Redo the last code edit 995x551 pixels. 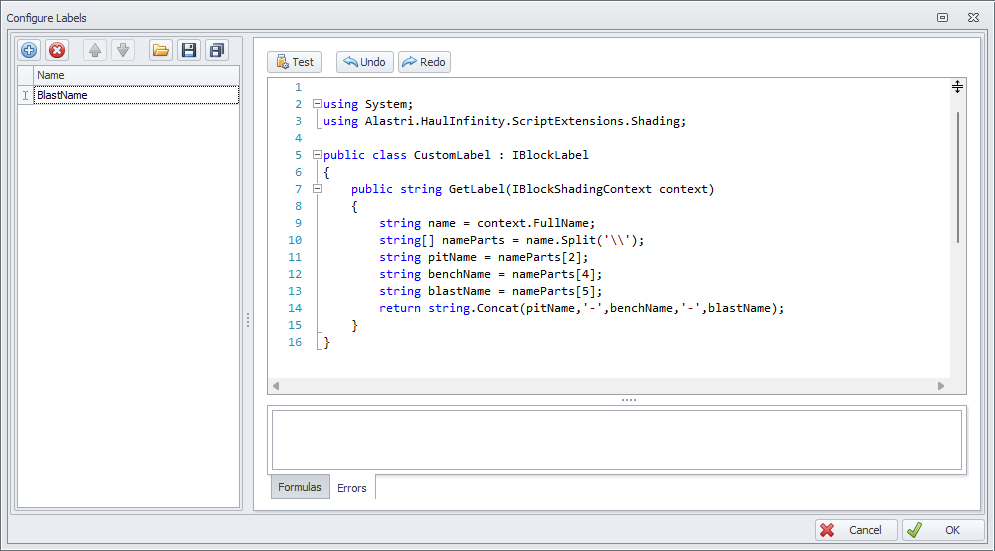(424, 62)
